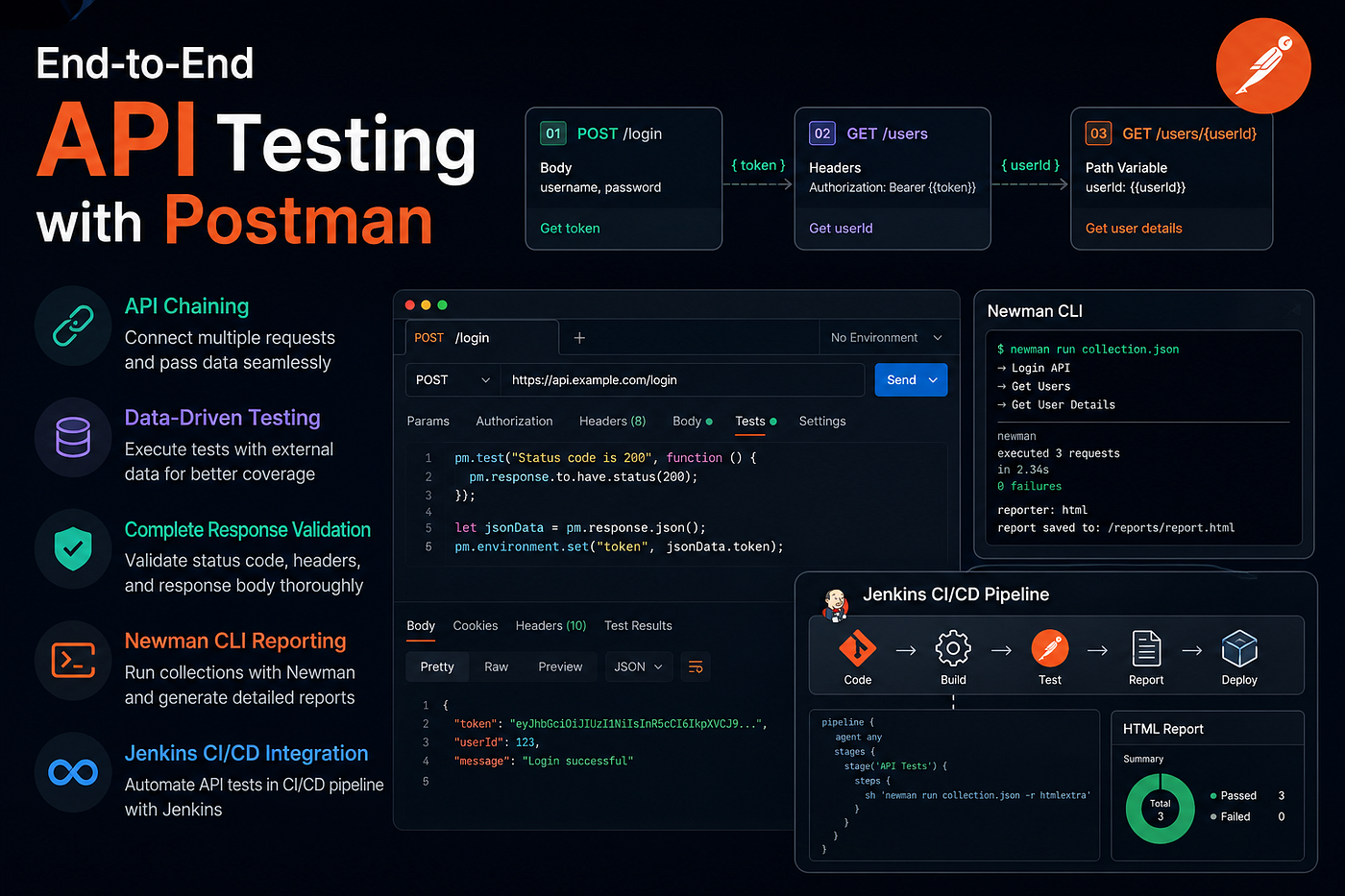Click 'report saved to: /reports/report.html' line
This screenshot has width=1345, height=896.
point(1116,528)
